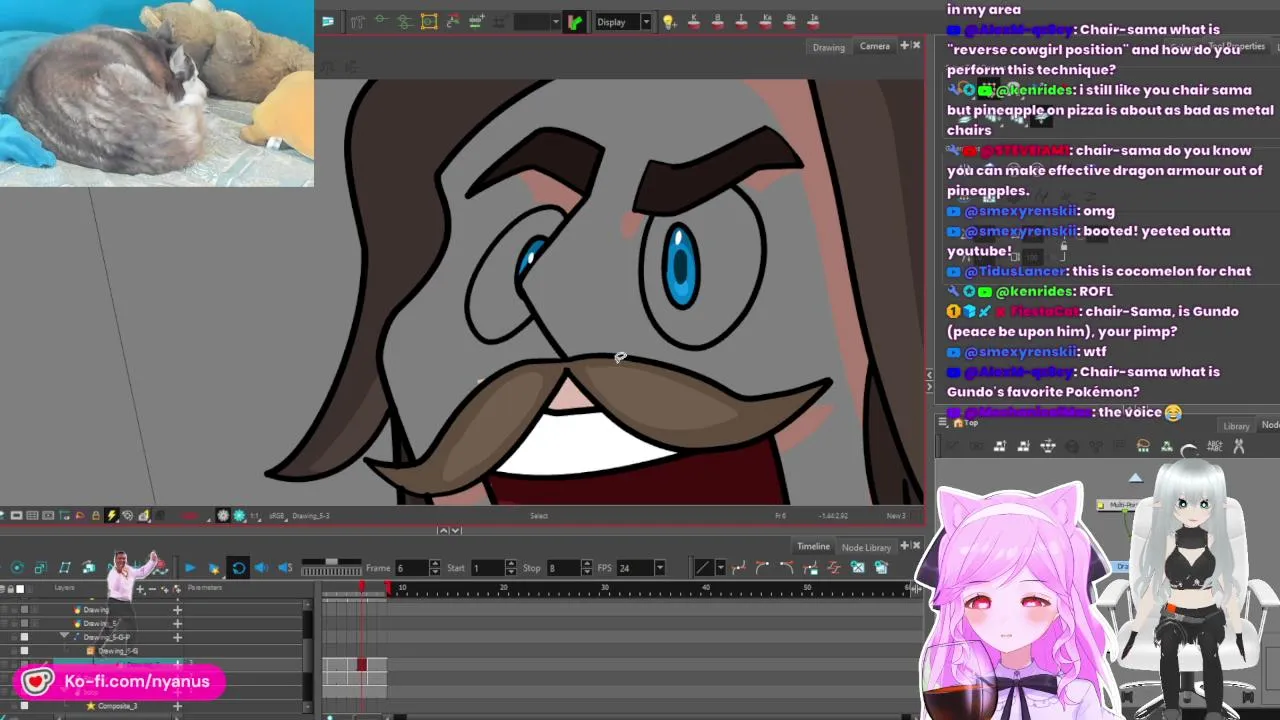Select the Composite_3 layer
Screen dimensions: 1280x720
tap(117, 706)
